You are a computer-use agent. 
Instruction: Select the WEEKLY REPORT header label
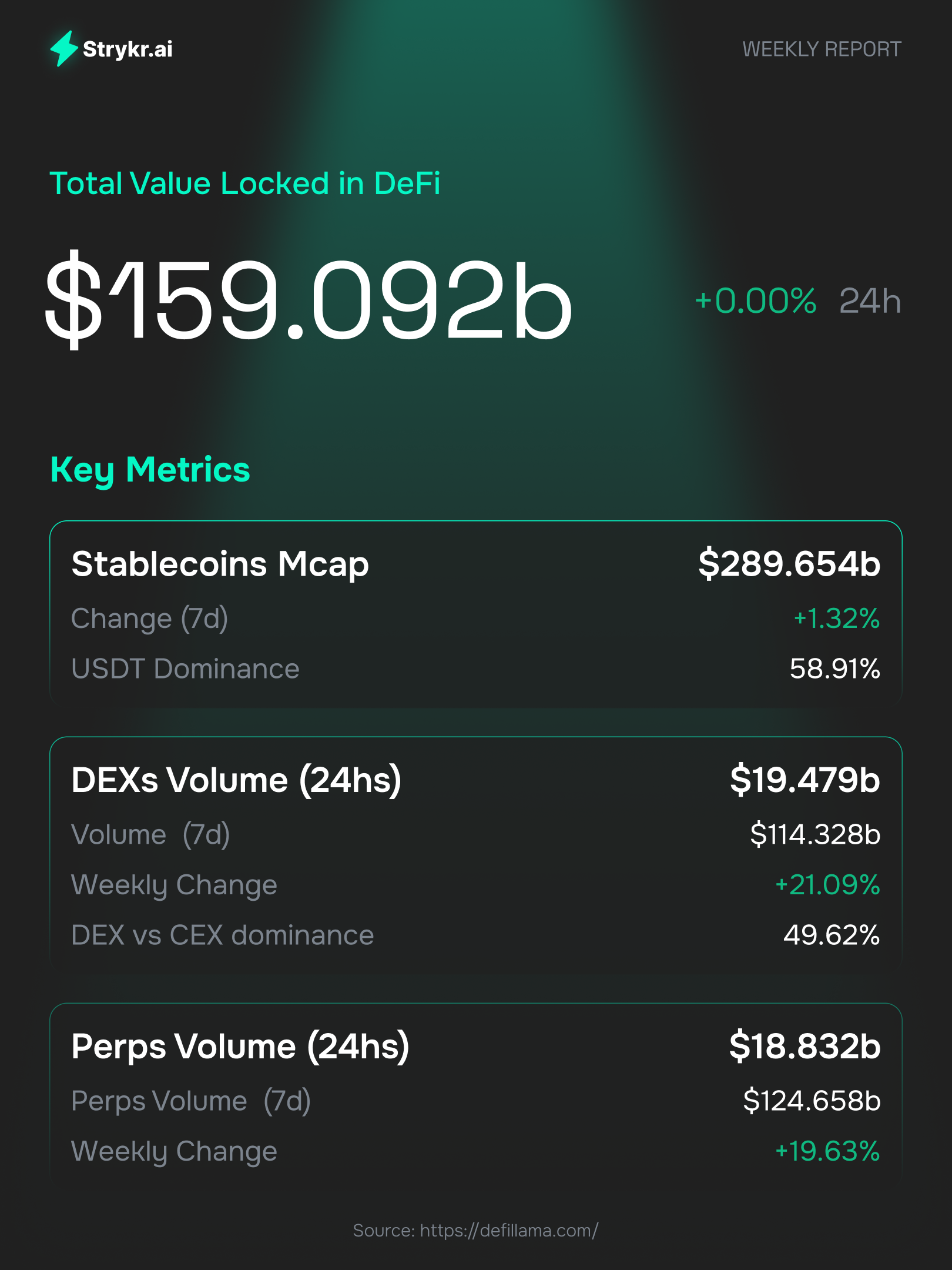[x=821, y=49]
